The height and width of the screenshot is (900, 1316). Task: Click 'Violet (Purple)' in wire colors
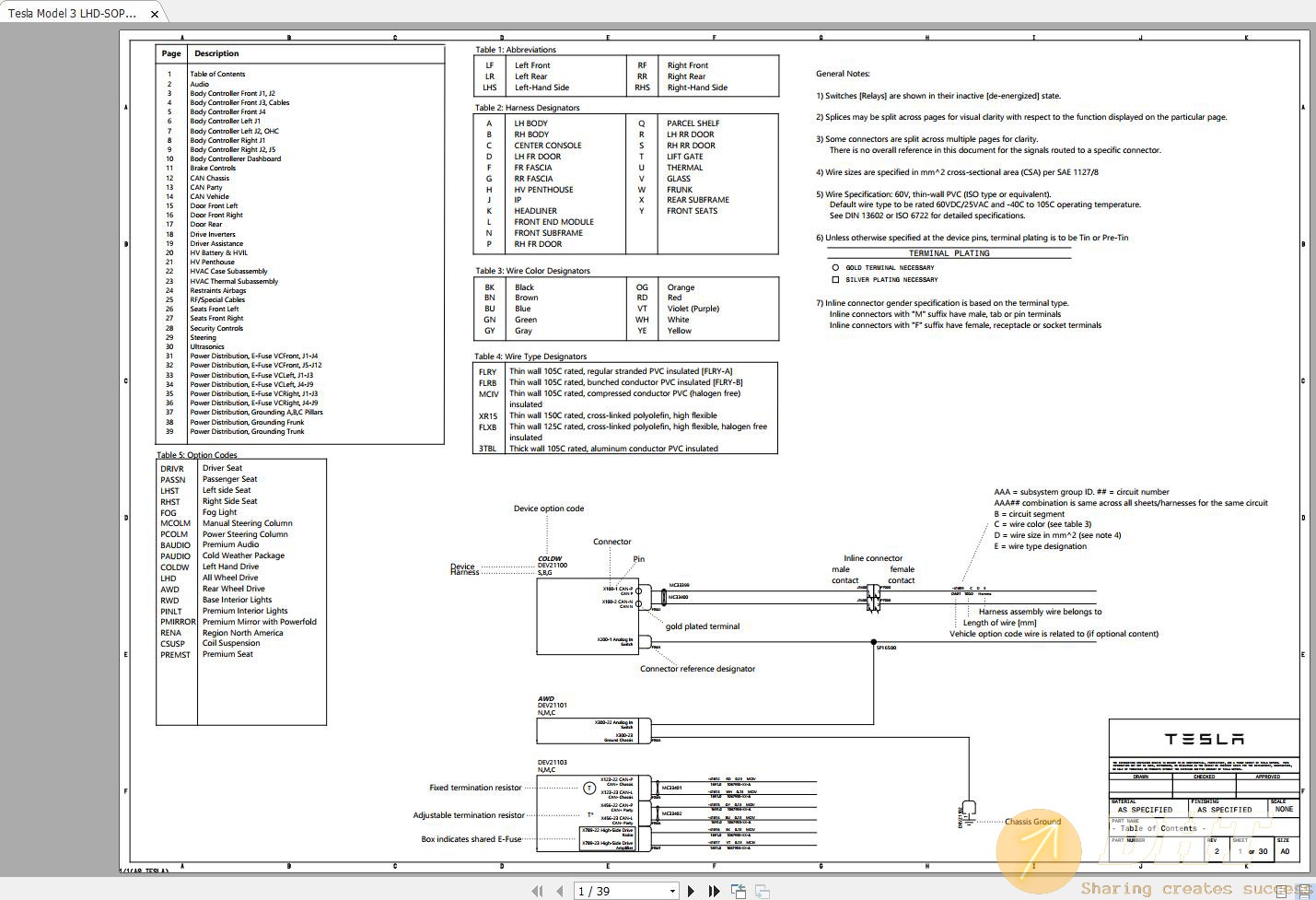[693, 309]
